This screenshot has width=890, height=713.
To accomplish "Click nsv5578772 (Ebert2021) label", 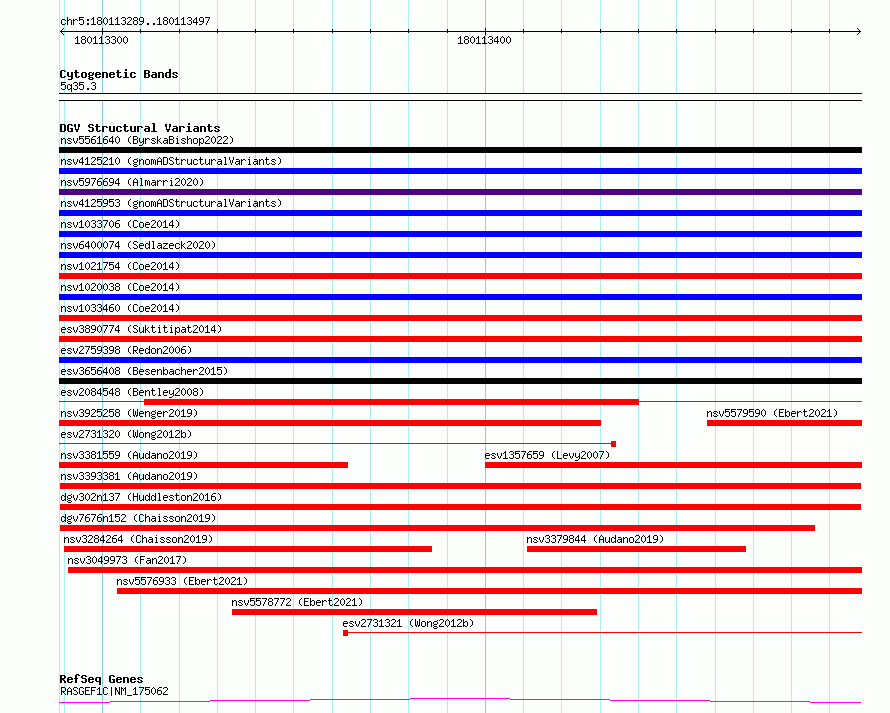I will pos(297,602).
